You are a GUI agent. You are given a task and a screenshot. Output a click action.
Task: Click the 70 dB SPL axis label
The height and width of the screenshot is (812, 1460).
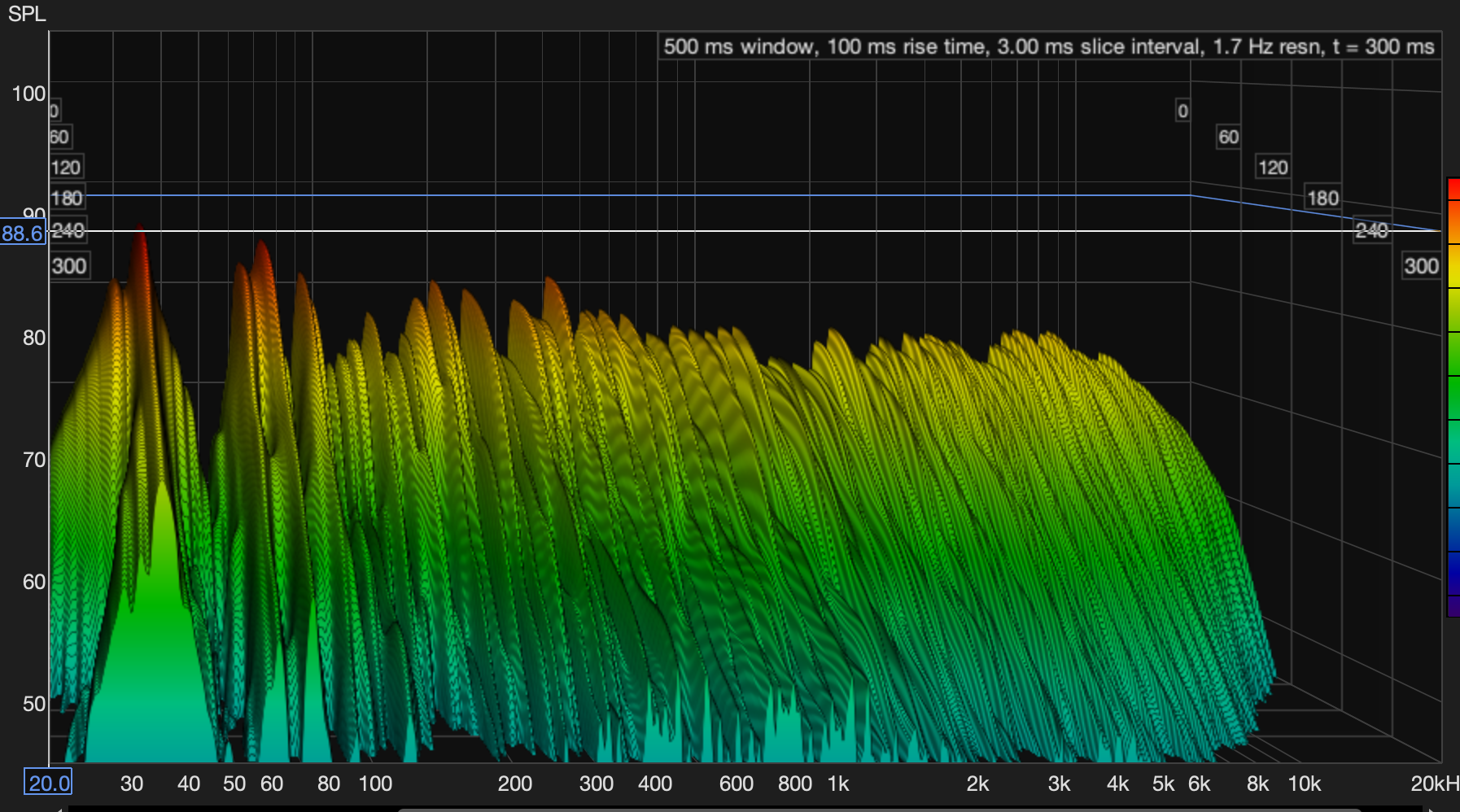[34, 460]
